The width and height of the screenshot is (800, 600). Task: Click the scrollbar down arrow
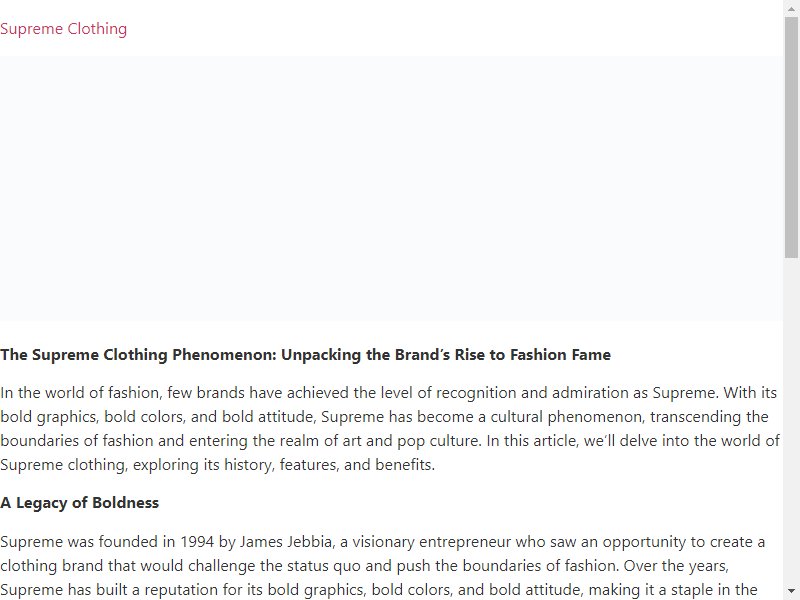click(791, 591)
